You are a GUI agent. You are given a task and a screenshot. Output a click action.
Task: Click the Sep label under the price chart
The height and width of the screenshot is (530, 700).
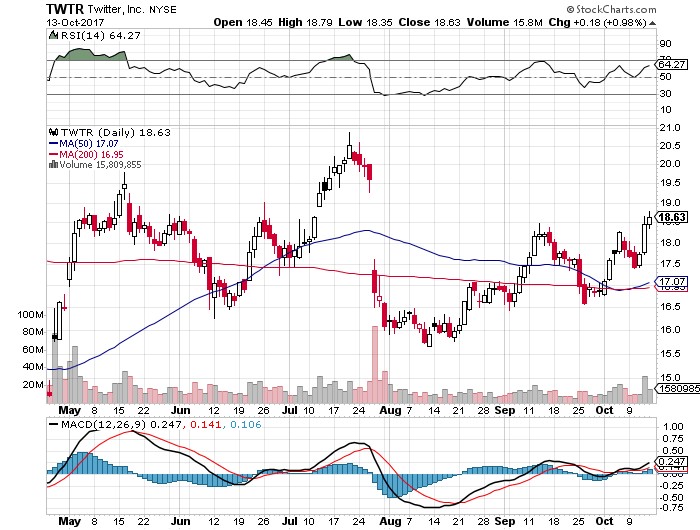[505, 410]
